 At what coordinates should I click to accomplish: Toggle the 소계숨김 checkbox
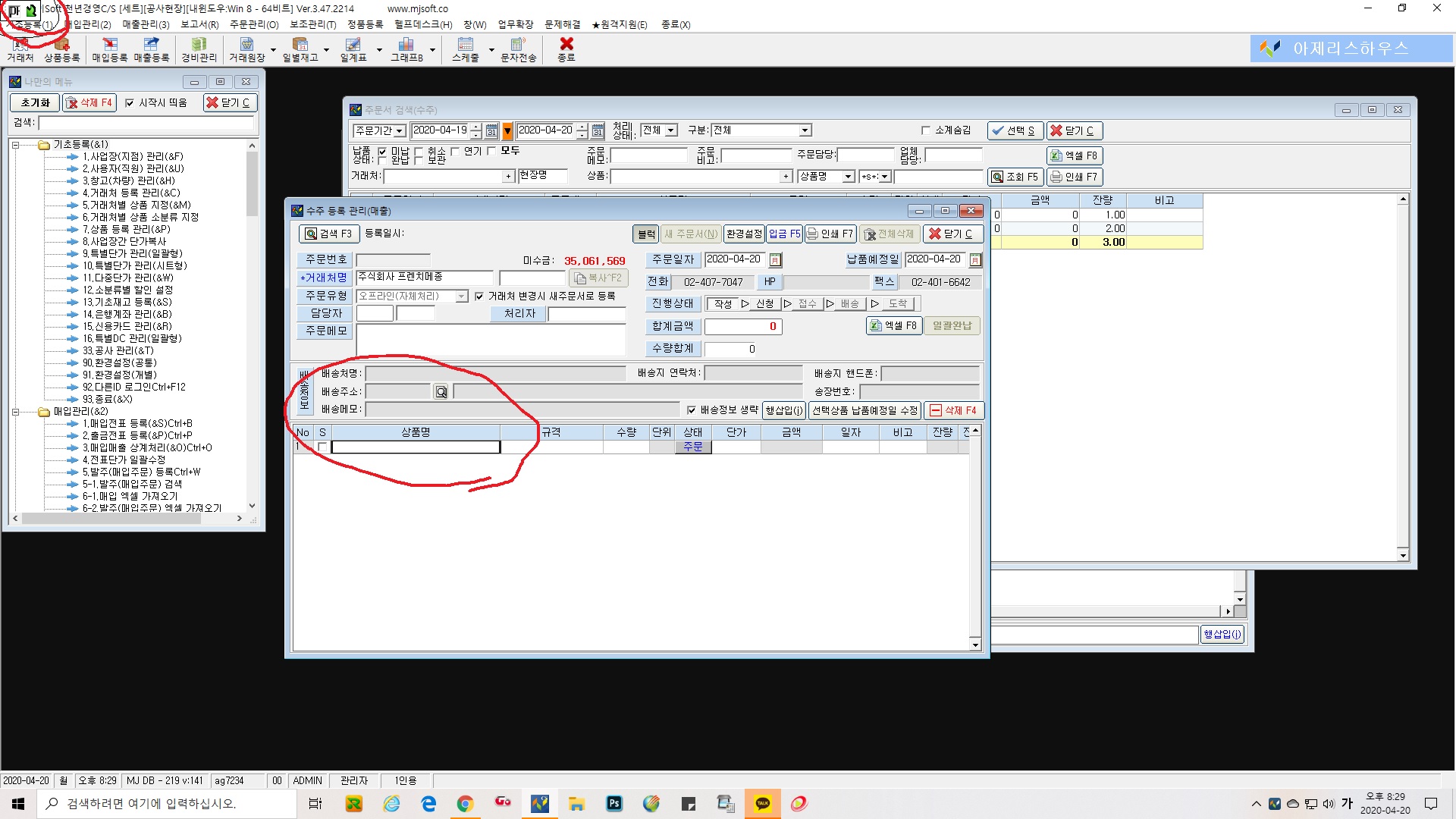[x=925, y=130]
